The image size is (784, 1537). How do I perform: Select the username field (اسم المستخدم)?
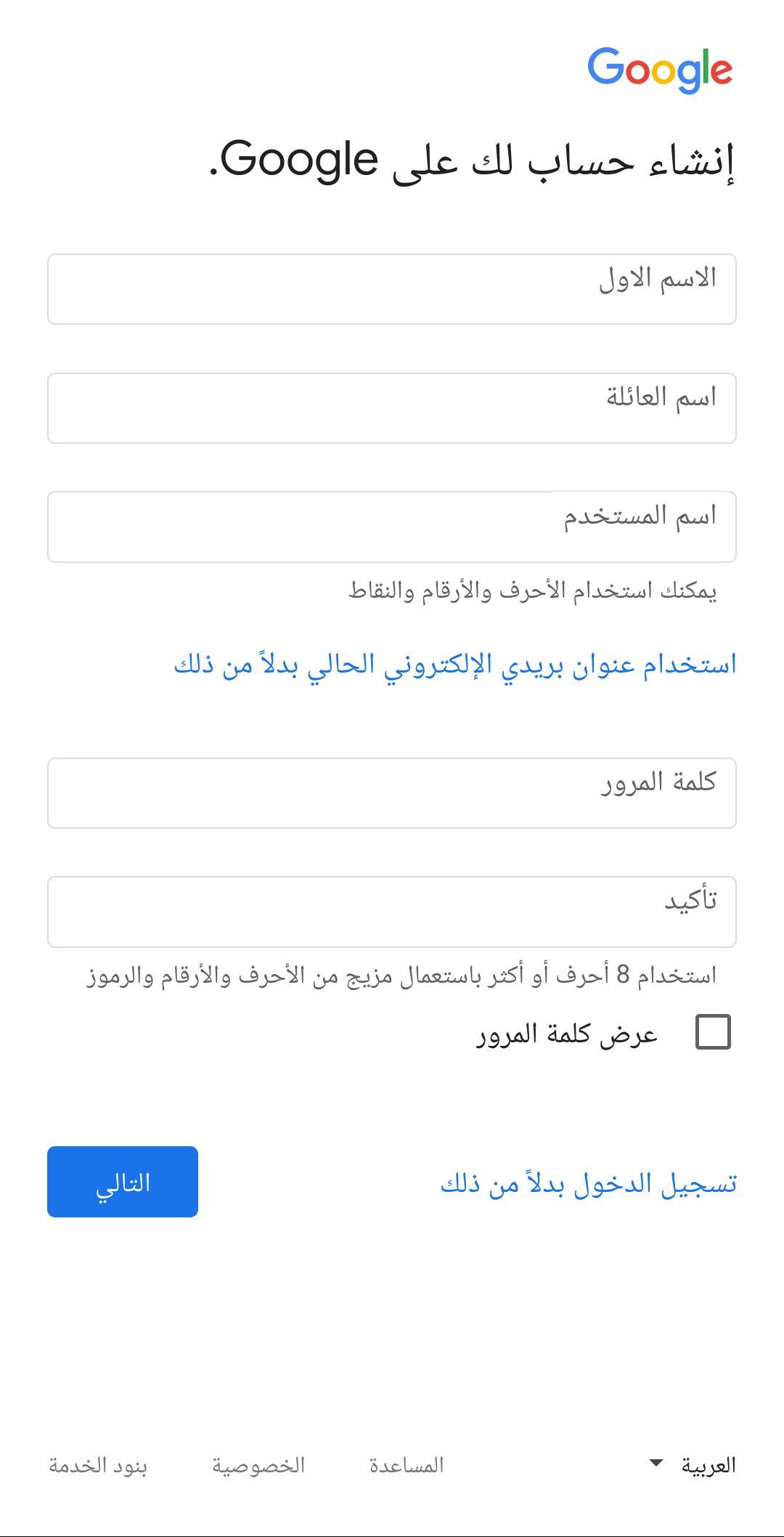[x=392, y=527]
